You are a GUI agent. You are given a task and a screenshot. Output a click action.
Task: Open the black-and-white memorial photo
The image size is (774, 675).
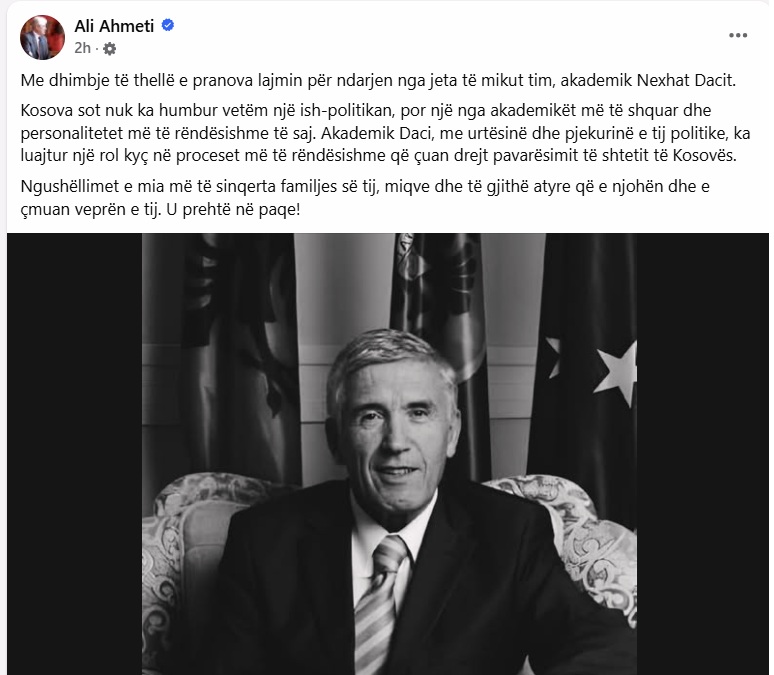coord(389,454)
